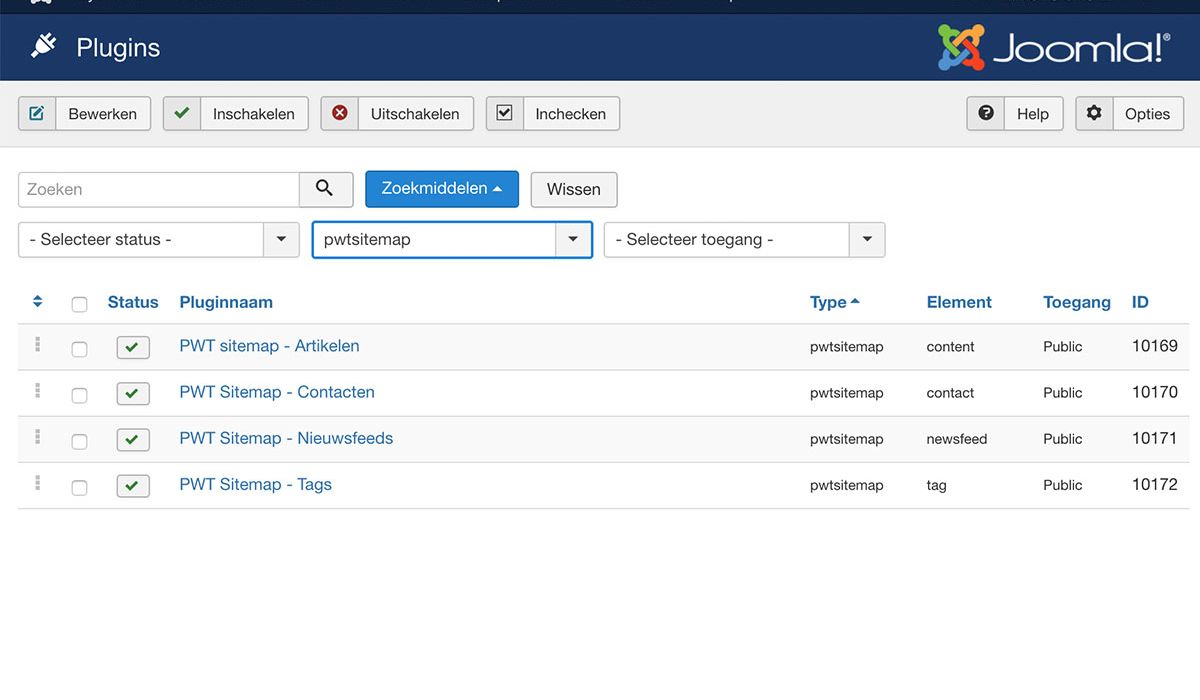Click drag handle of PWT Sitemap - Tags row
The height and width of the screenshot is (700, 1200).
(x=37, y=484)
